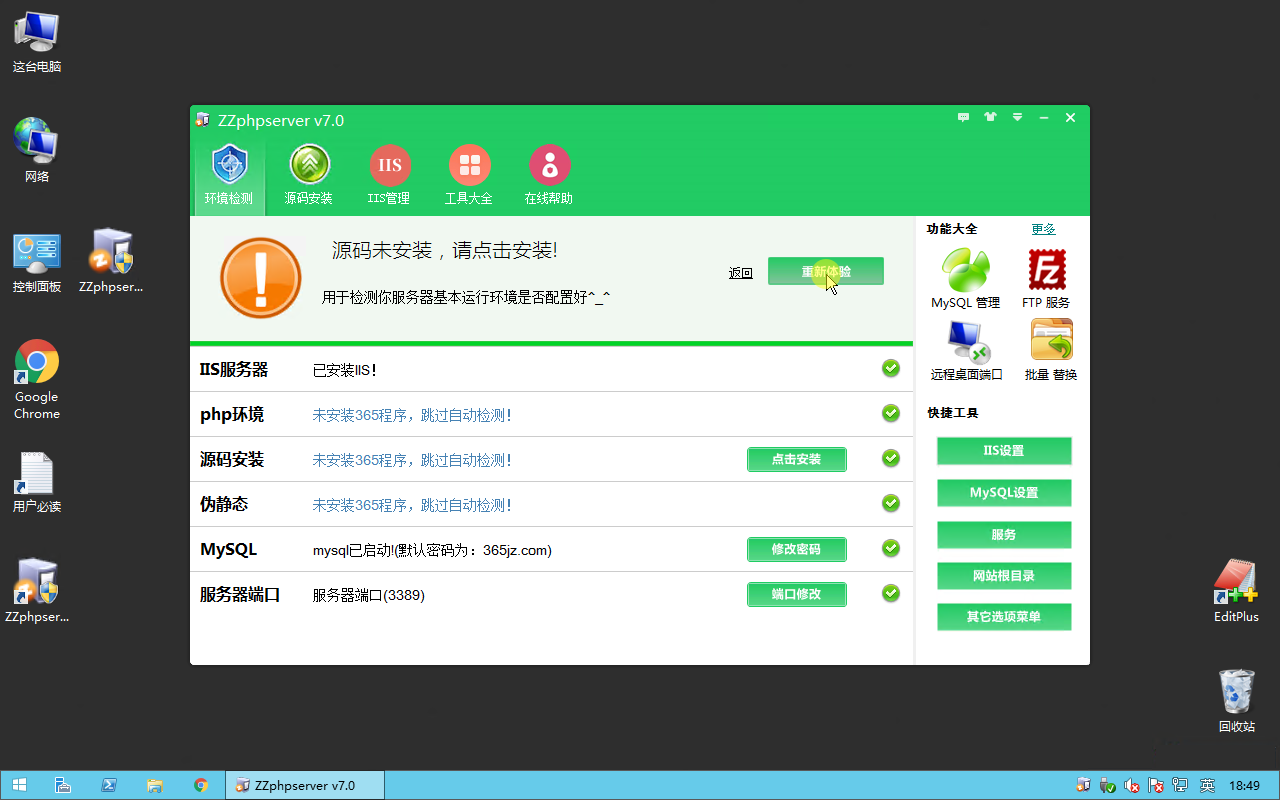The height and width of the screenshot is (800, 1280).
Task: Minimize the ZZphpserver window
Action: point(1043,118)
